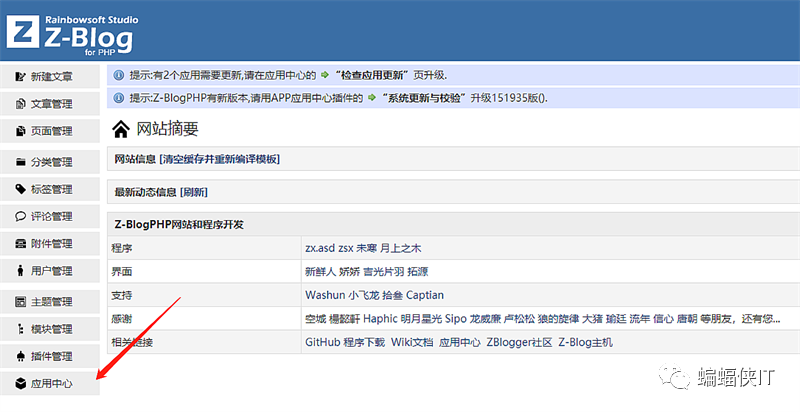Click the 程序 row label
Viewport: 800px width, 412px height.
tap(122, 248)
